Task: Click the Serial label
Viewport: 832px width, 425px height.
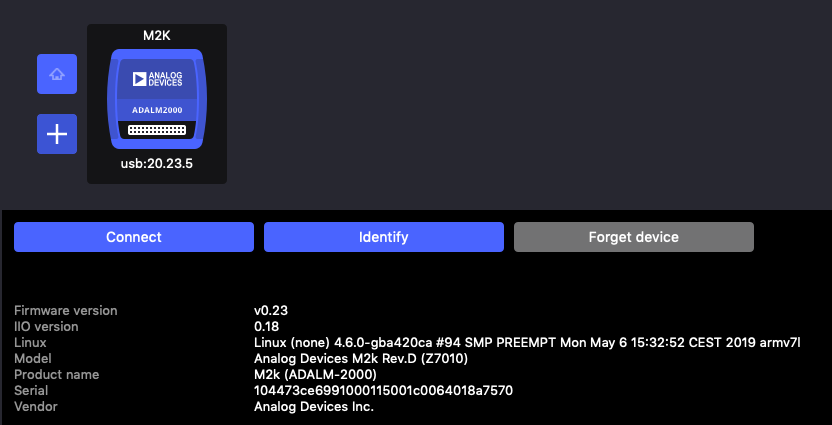Action: tap(31, 391)
